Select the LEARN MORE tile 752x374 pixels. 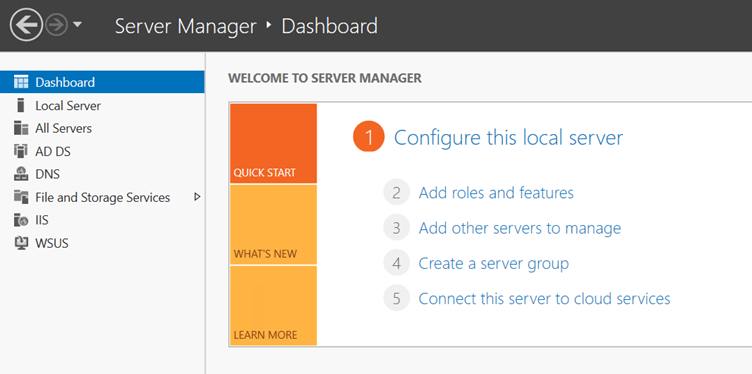273,305
